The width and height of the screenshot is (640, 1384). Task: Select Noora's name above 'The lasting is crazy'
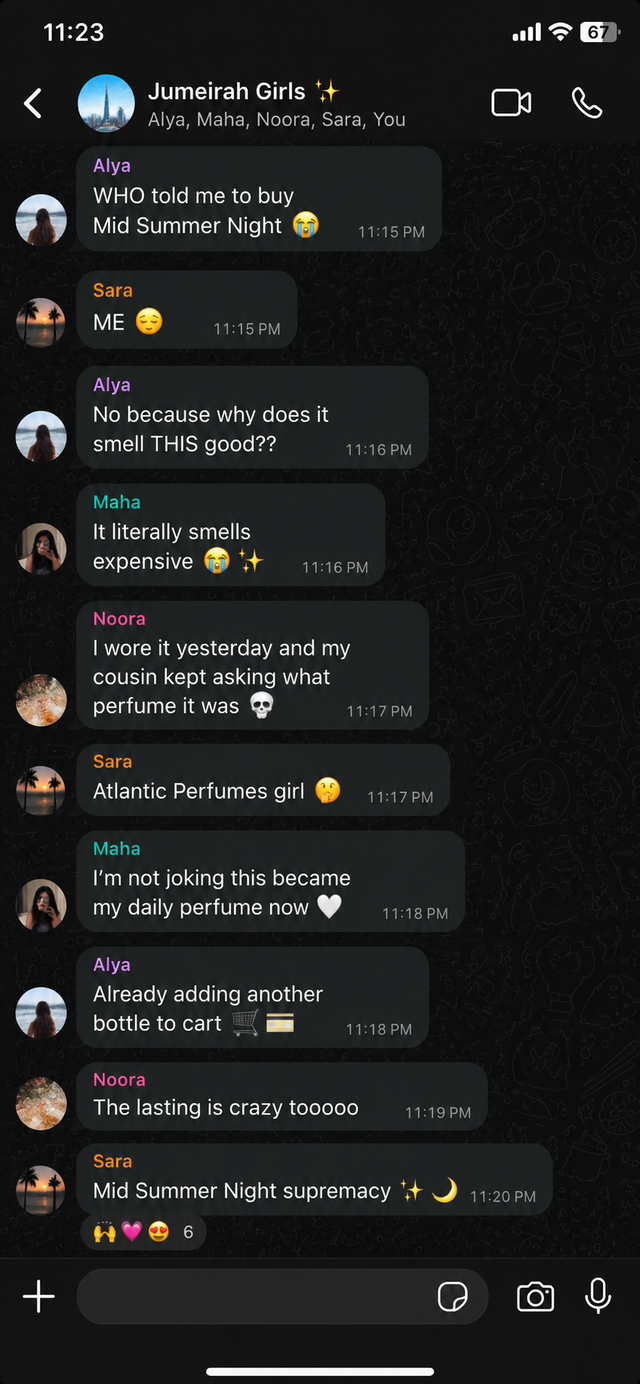click(x=119, y=1080)
